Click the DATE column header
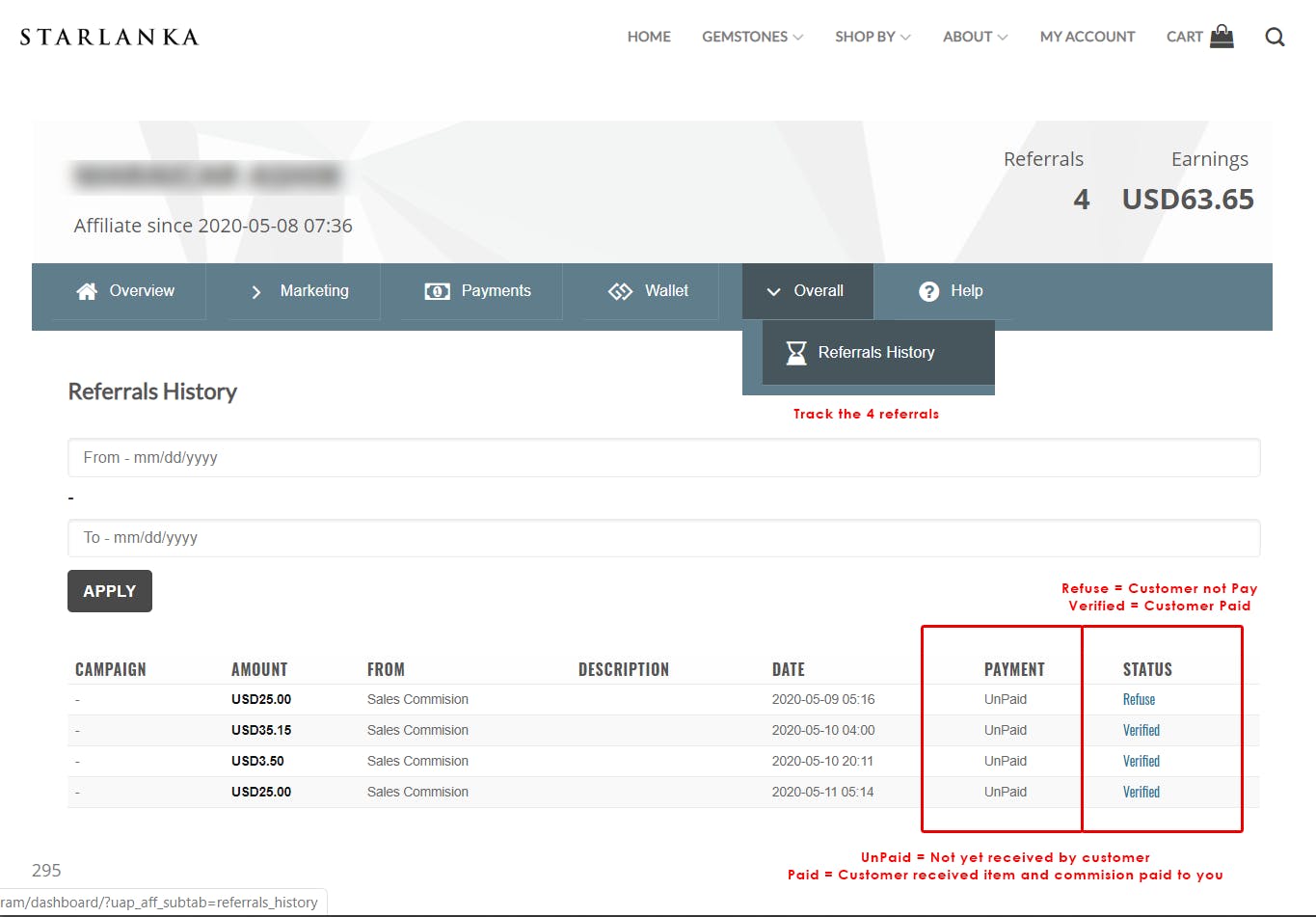 [x=789, y=669]
